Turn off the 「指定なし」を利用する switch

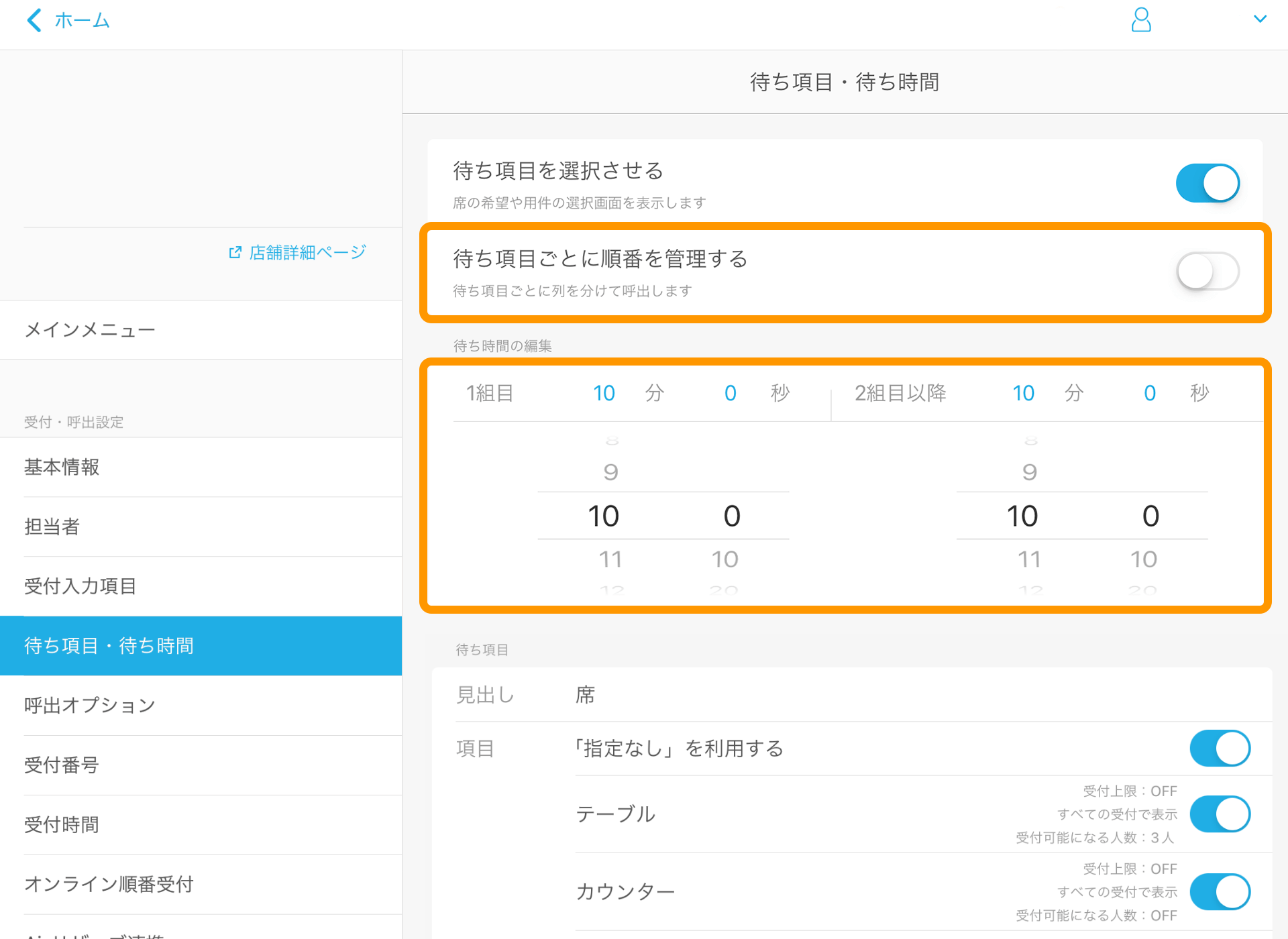[1219, 748]
